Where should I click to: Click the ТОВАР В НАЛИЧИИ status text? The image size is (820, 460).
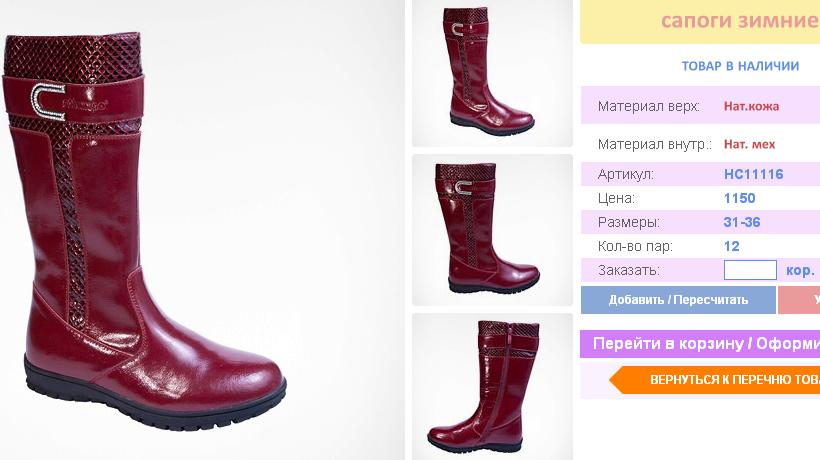coord(740,66)
